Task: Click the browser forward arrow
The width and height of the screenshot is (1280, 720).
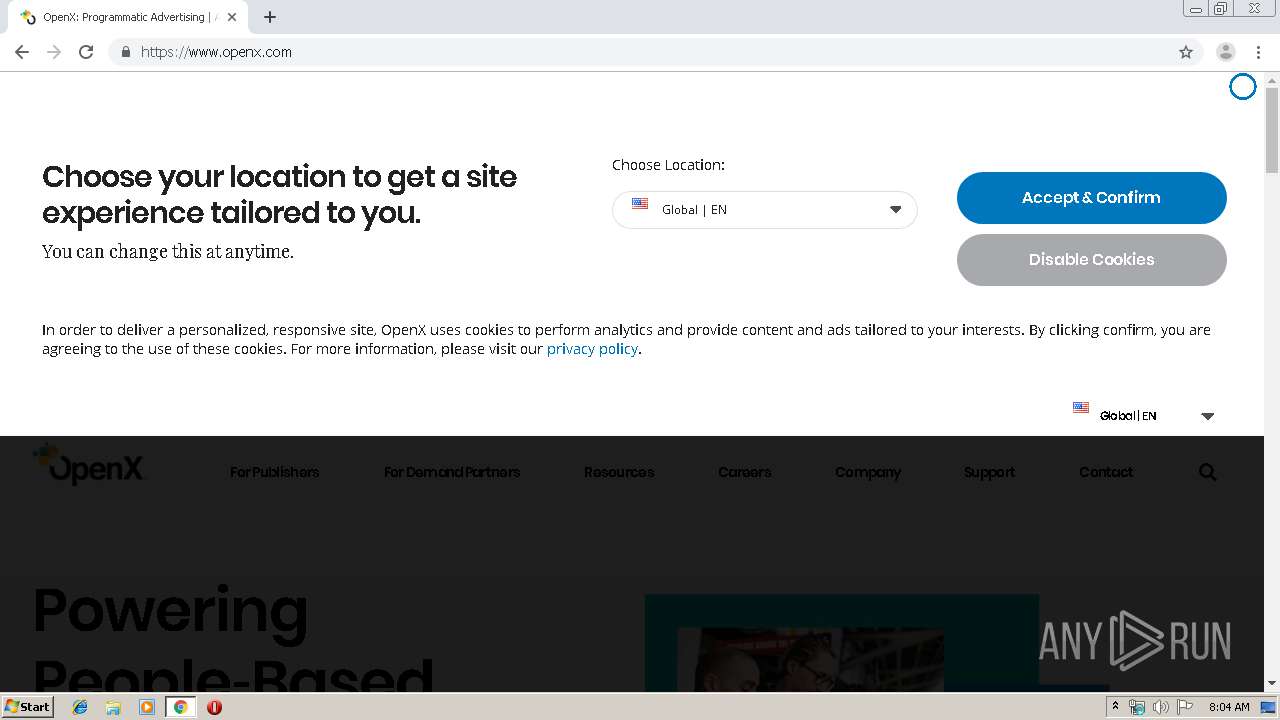Action: 54,52
